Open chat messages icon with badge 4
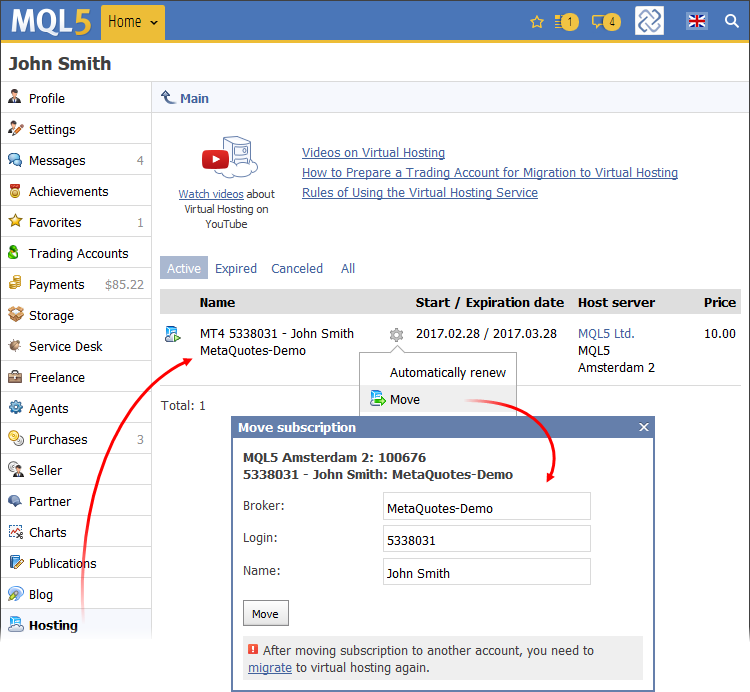 click(x=606, y=22)
